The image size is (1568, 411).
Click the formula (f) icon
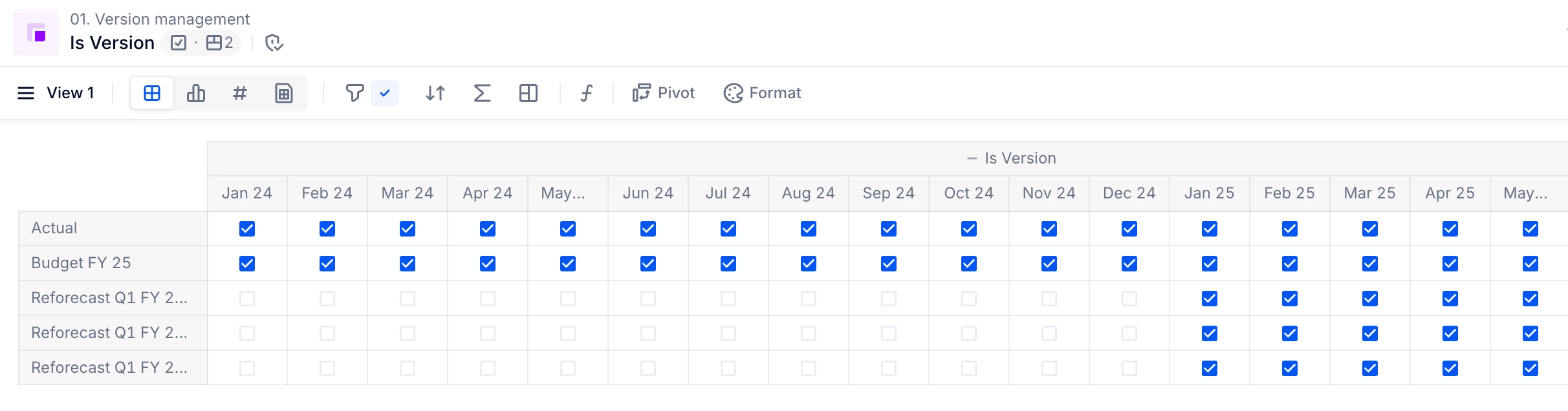[x=586, y=93]
